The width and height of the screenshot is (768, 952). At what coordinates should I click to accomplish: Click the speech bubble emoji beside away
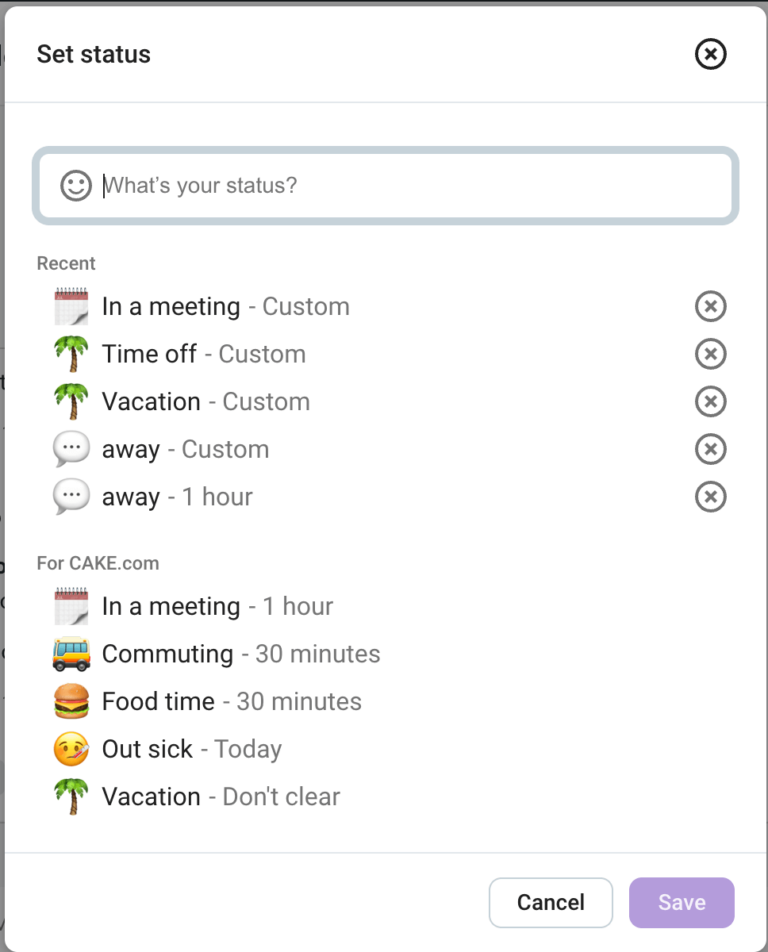tap(71, 449)
